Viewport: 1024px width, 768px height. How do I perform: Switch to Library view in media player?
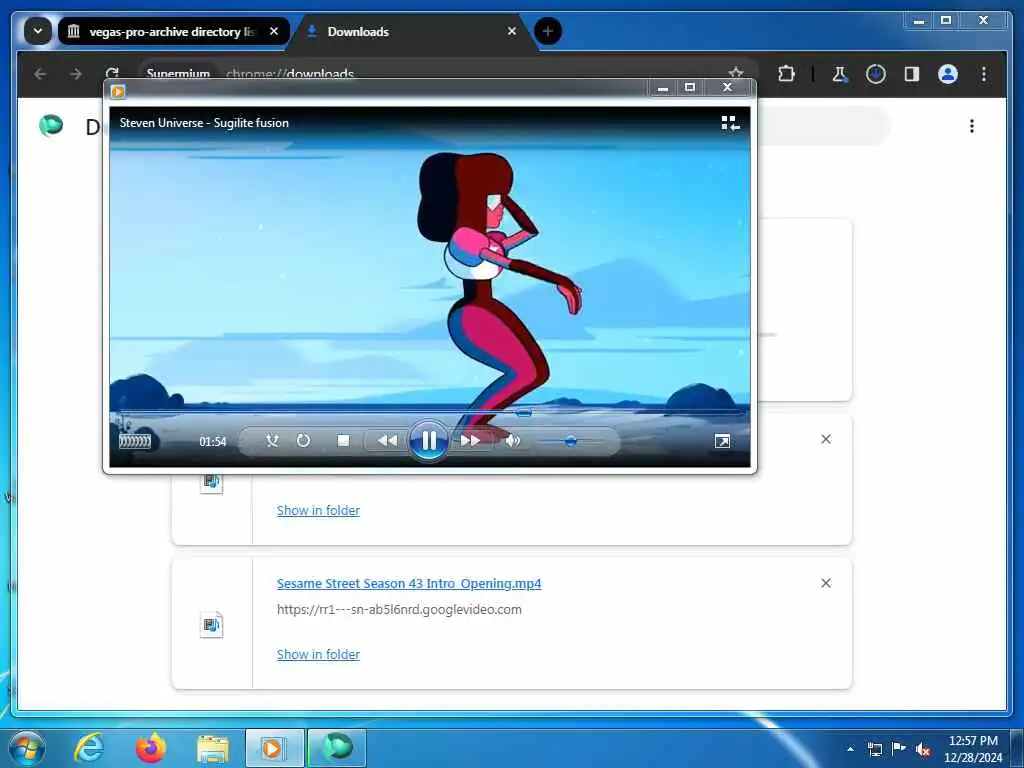point(730,123)
